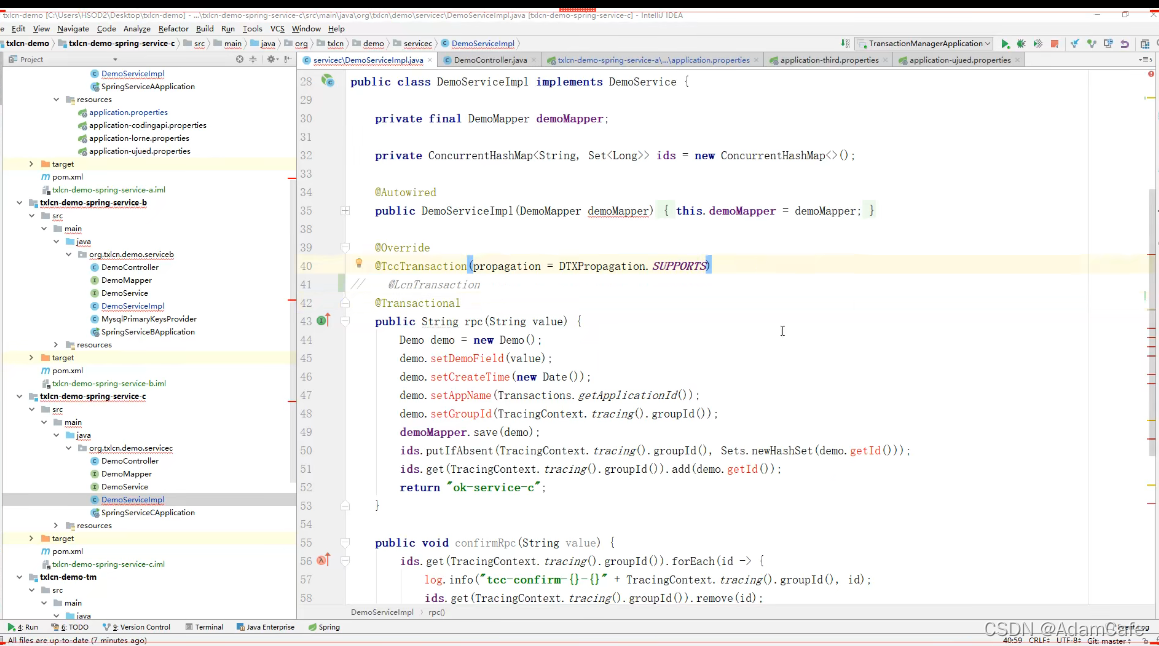Stop the running process red square
Viewport: 1159px width, 646px height.
pyautogui.click(x=1055, y=44)
